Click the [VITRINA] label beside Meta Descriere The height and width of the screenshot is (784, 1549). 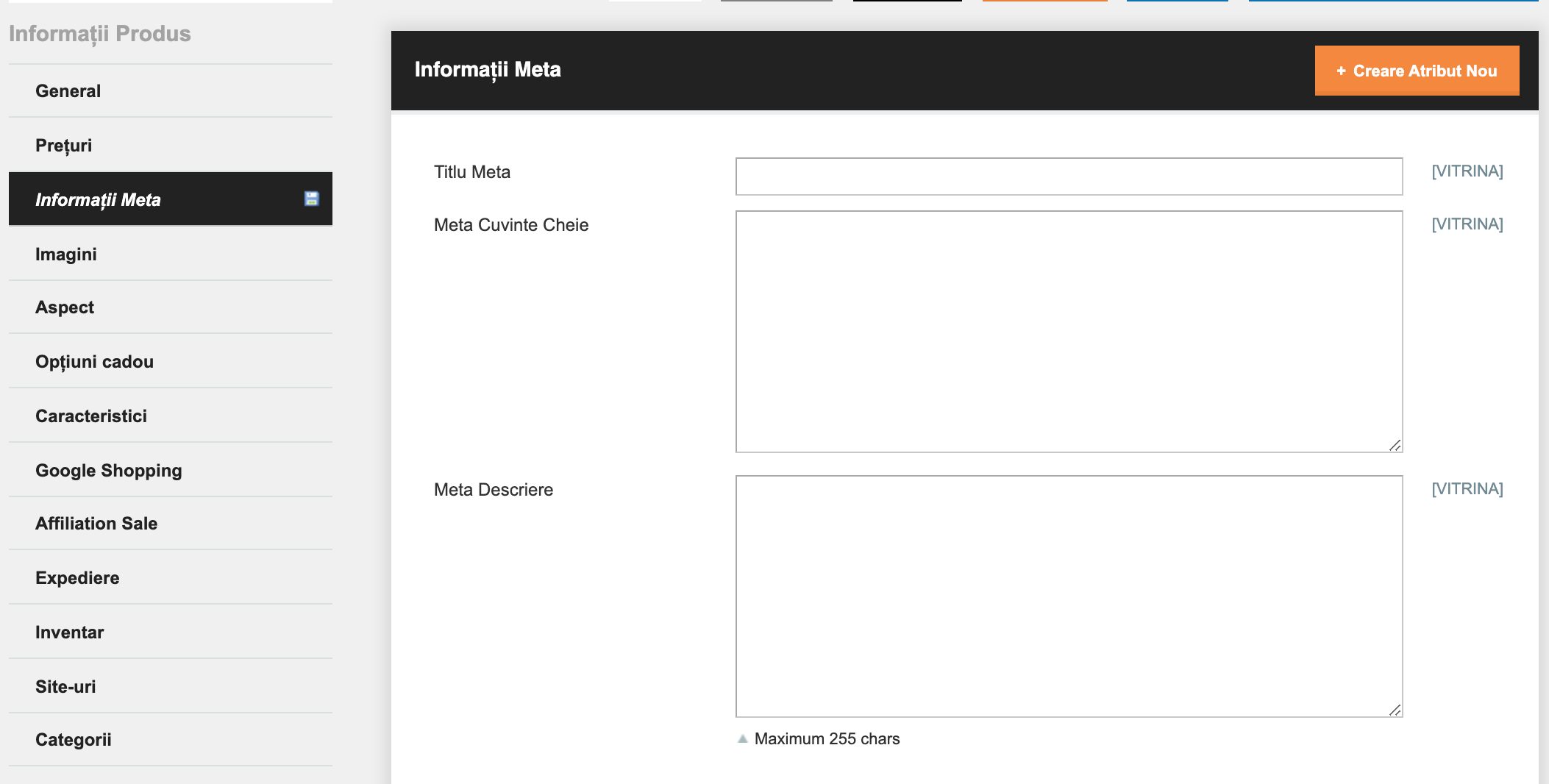tap(1467, 489)
